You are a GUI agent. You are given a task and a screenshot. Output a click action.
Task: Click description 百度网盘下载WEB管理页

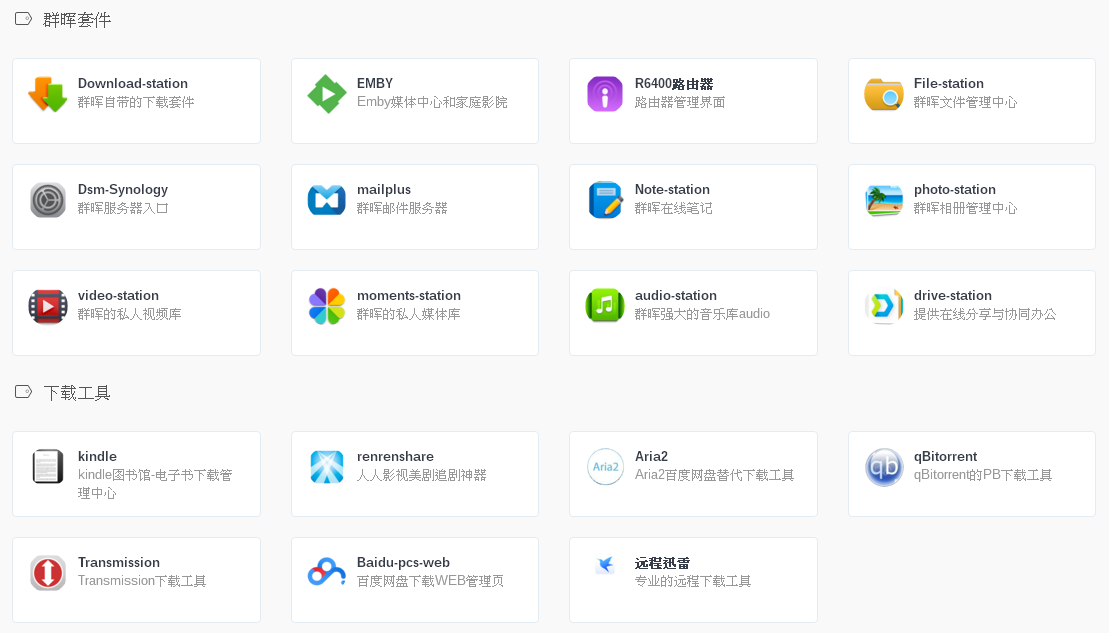pyautogui.click(x=430, y=581)
